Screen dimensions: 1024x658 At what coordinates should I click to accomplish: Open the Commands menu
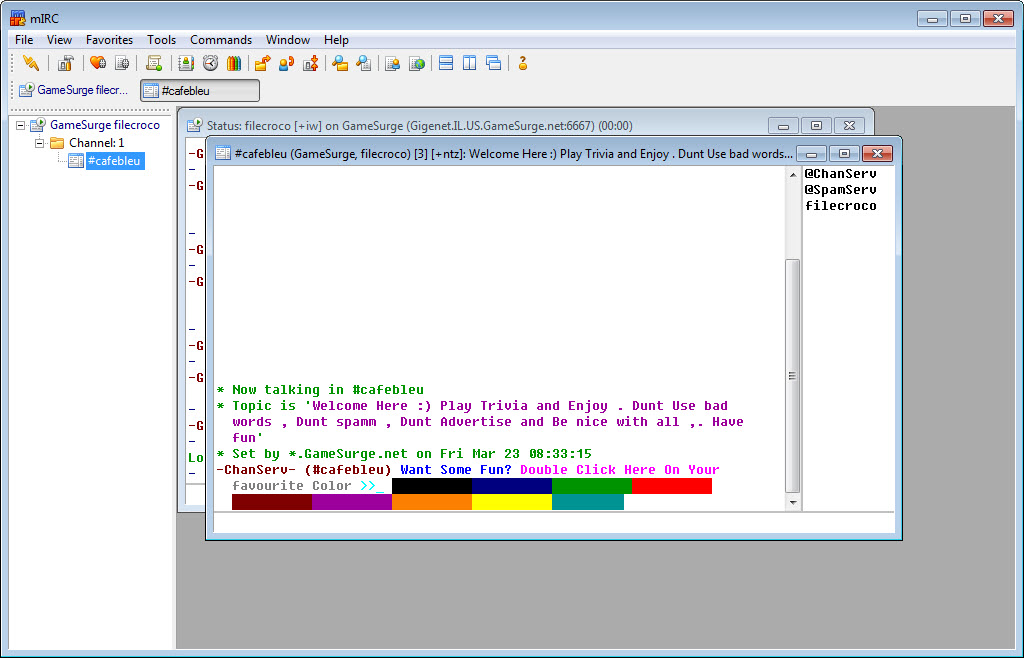(221, 40)
